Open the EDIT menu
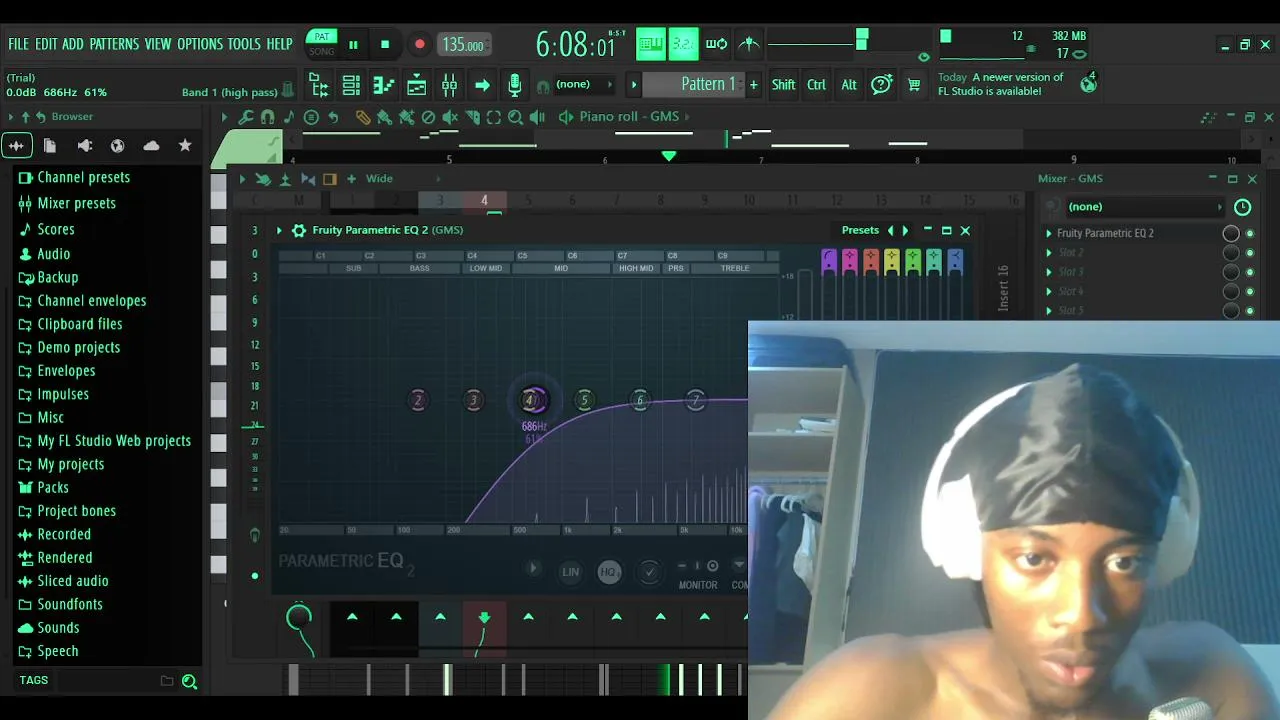 click(46, 44)
